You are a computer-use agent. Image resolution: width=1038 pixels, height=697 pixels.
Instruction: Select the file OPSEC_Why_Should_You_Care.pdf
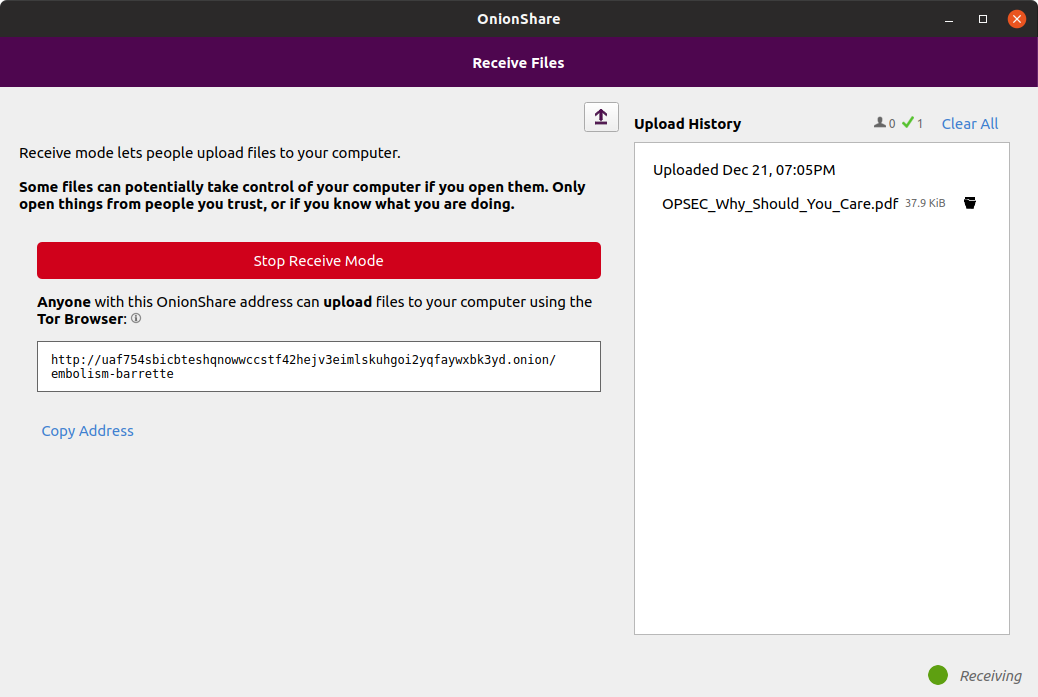(779, 202)
